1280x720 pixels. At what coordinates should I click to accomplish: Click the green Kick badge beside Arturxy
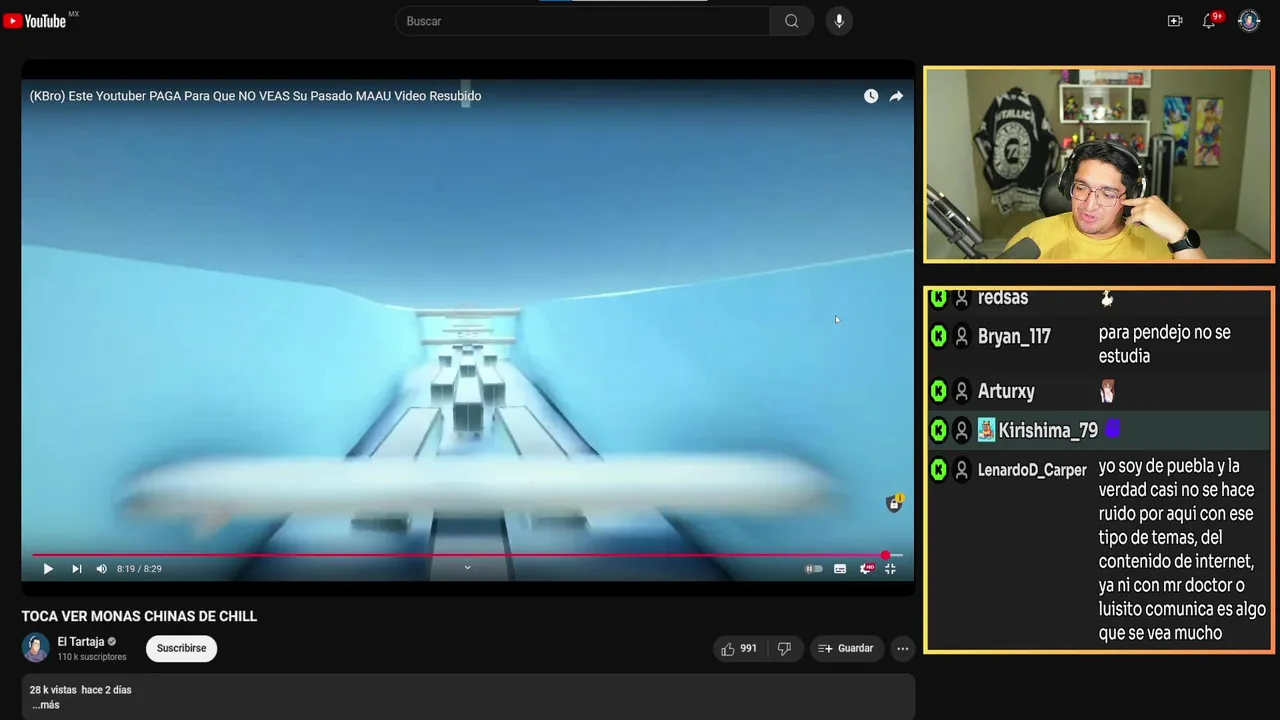coord(938,391)
